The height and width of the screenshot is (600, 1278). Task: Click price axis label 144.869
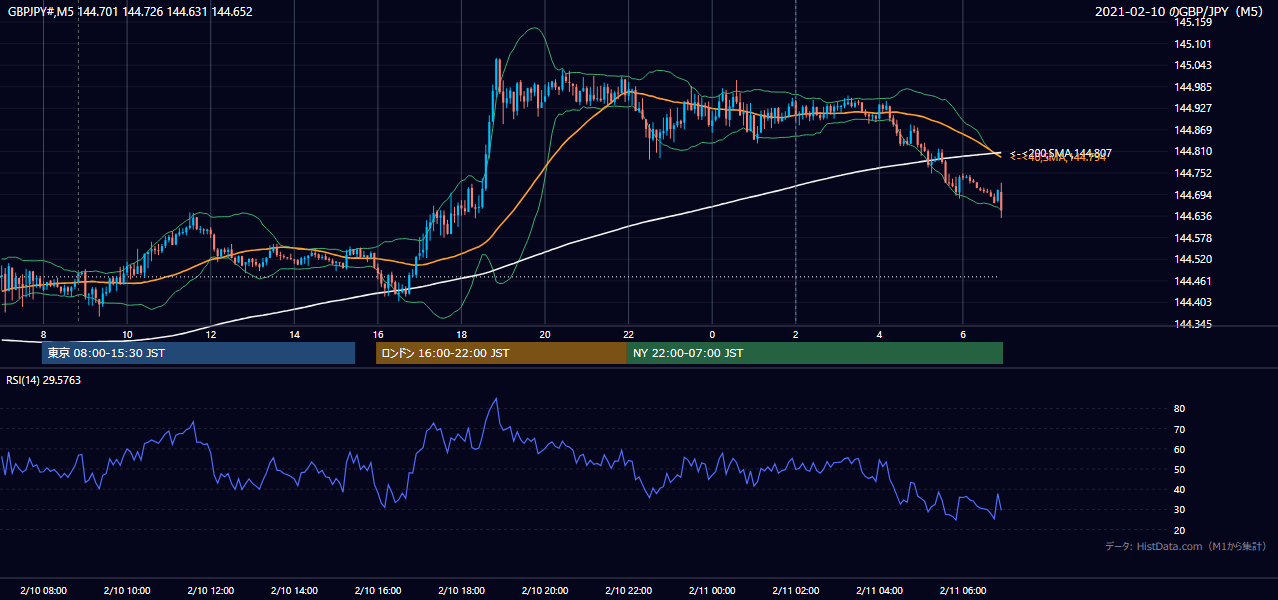click(1193, 130)
